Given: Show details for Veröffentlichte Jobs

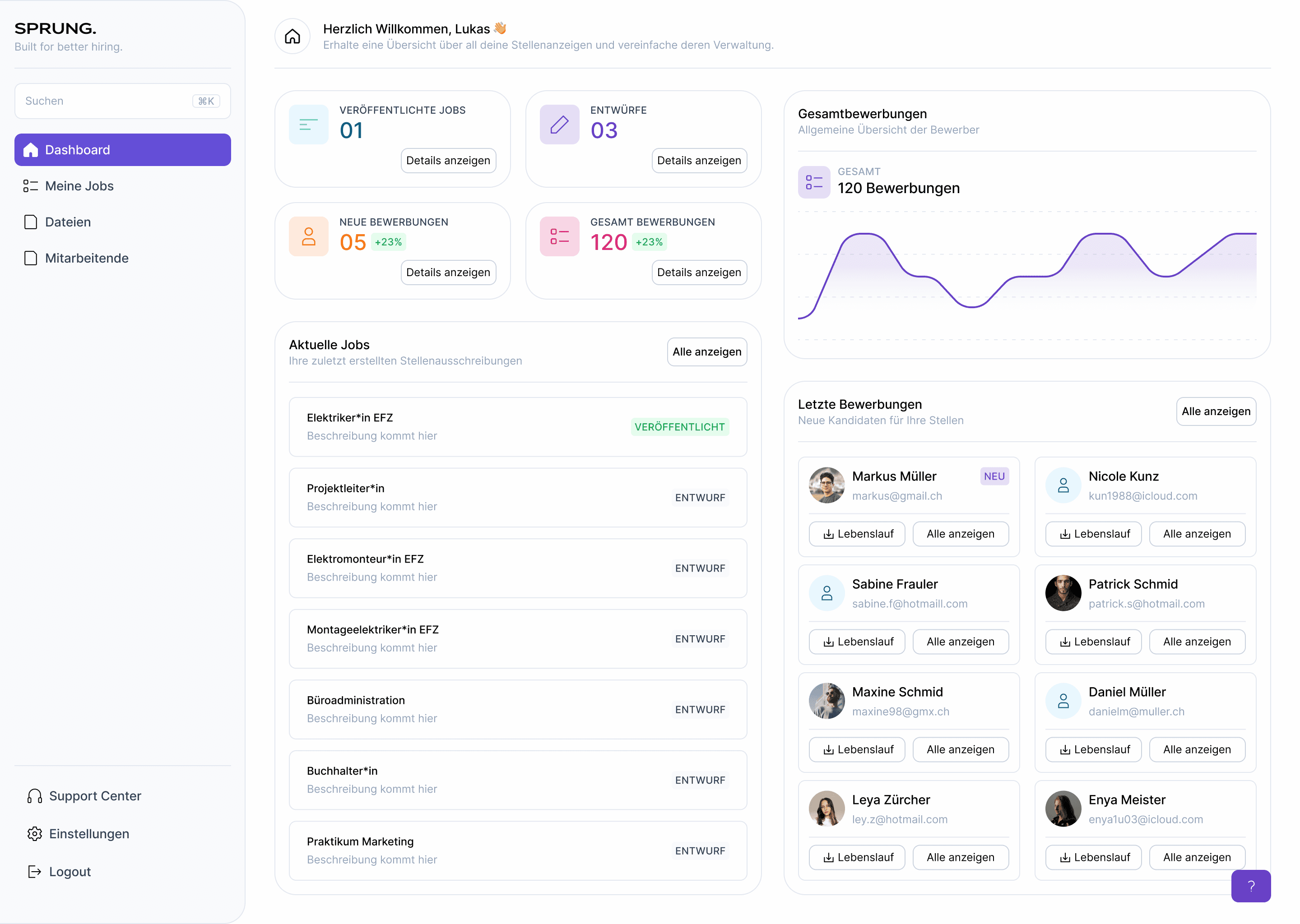Looking at the screenshot, I should tap(448, 161).
